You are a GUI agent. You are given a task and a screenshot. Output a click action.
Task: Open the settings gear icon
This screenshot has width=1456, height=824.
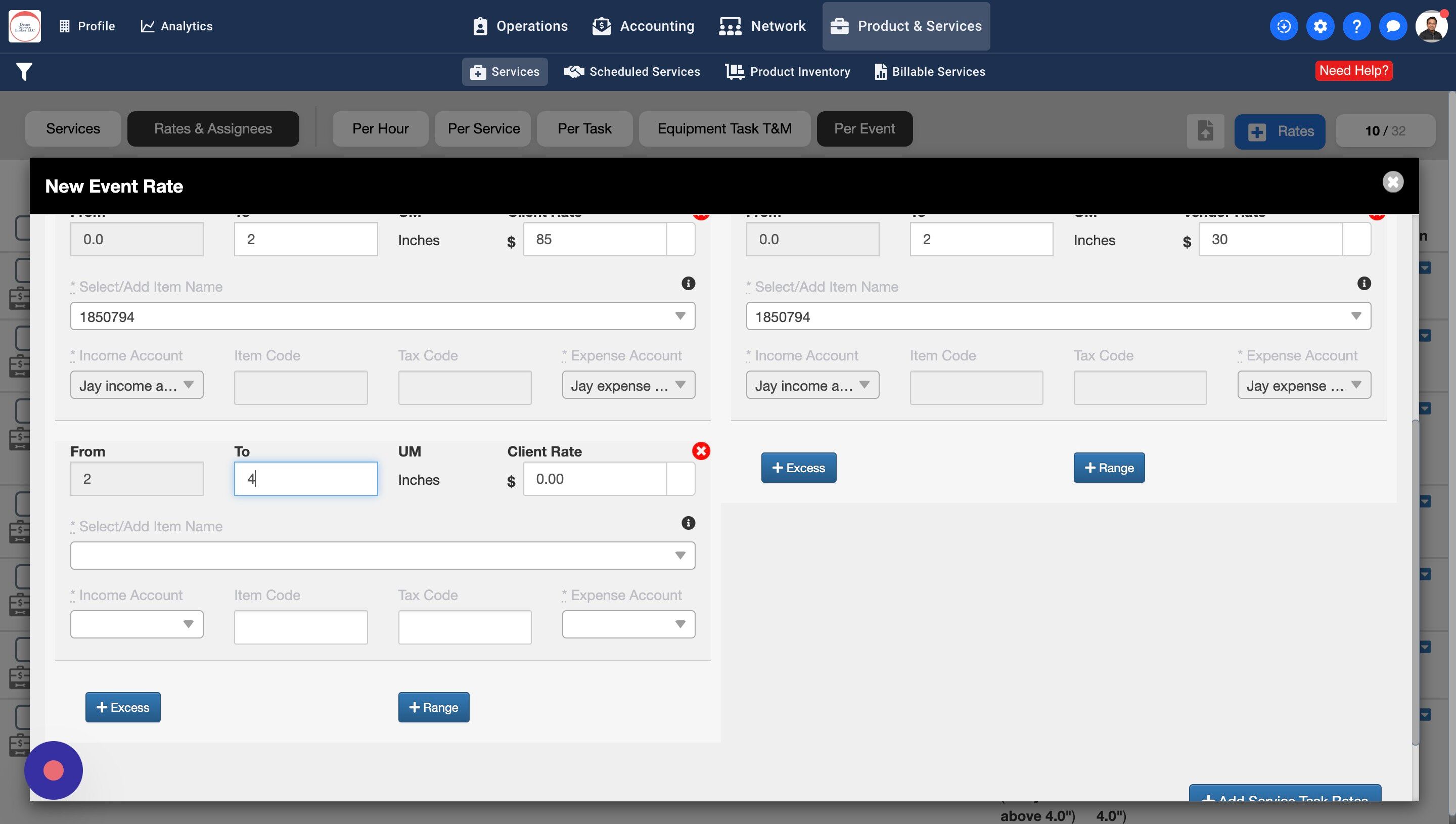(x=1319, y=26)
